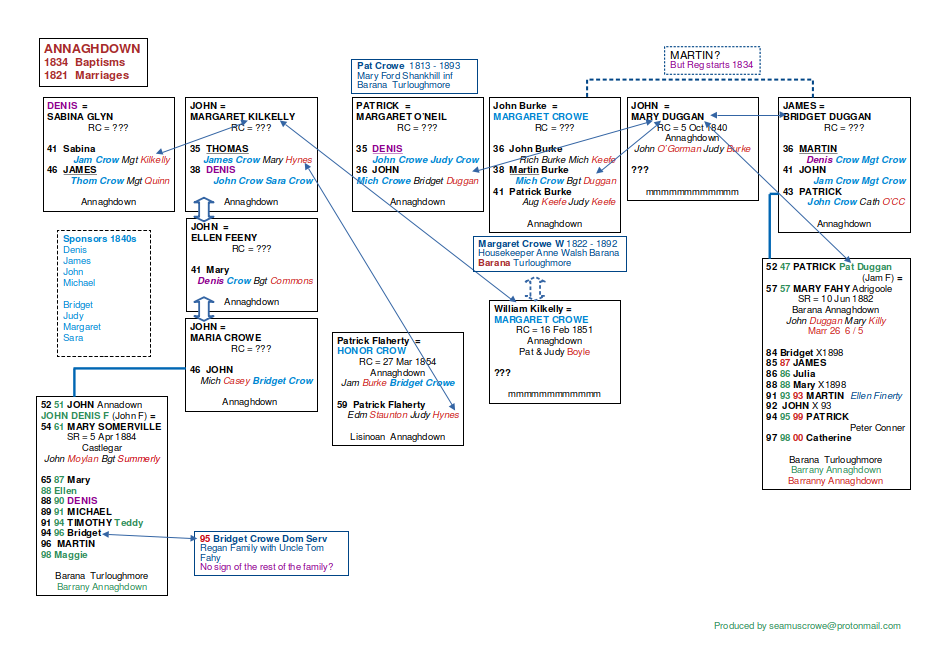Viewport: 950px width, 672px height.
Task: Click the double arrow above the Maria Crowe box
Action: (203, 307)
